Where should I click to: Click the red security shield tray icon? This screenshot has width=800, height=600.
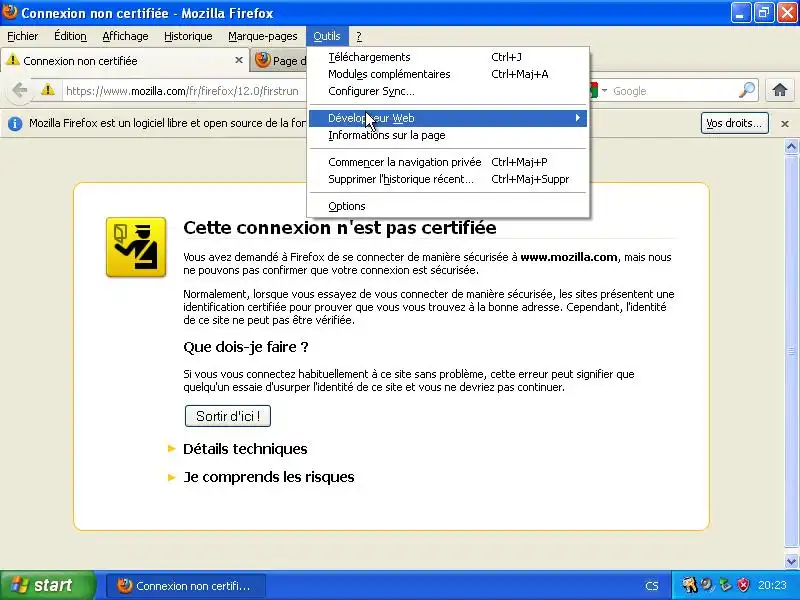[743, 585]
